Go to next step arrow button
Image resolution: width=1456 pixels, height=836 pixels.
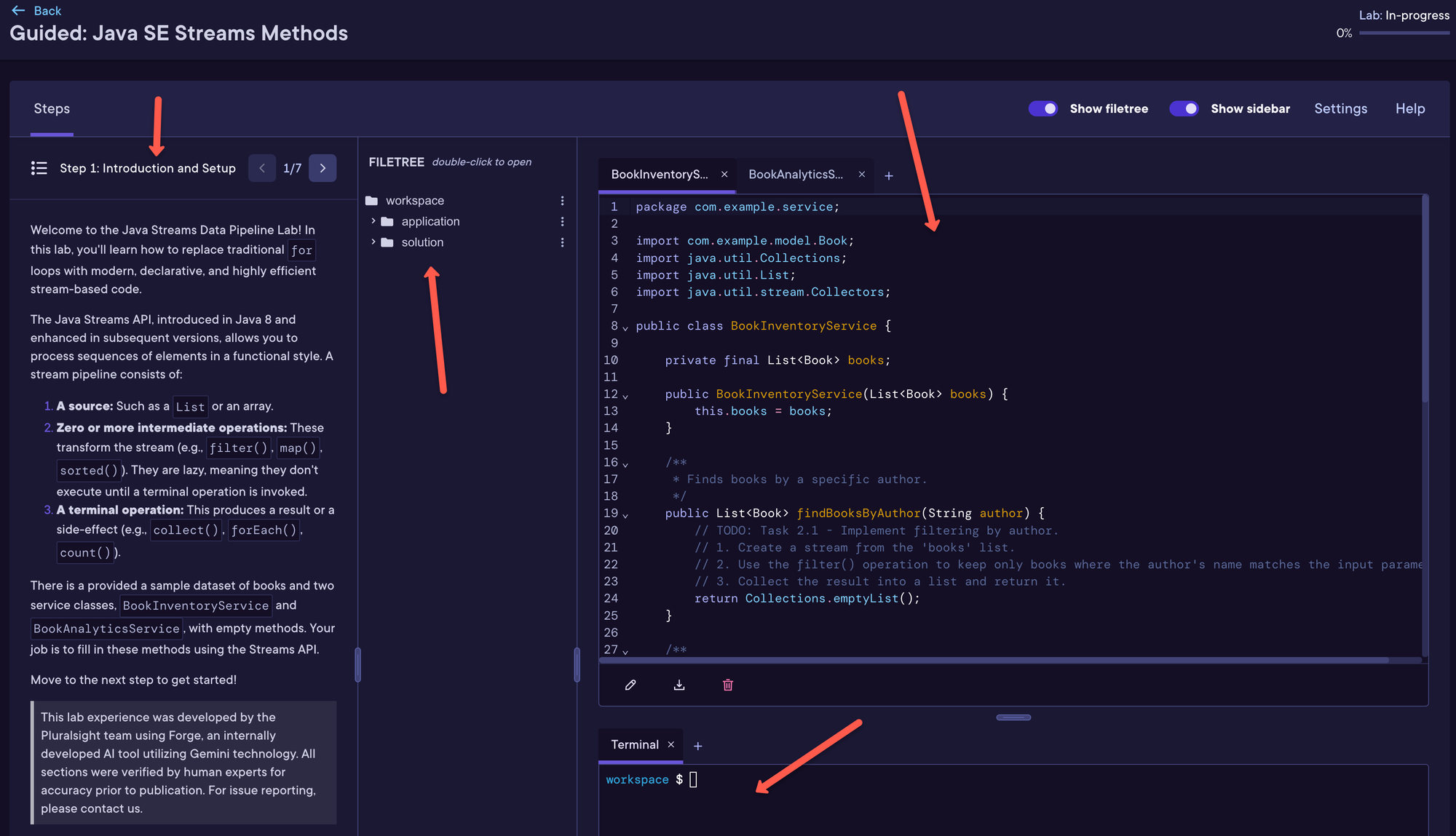pos(323,168)
